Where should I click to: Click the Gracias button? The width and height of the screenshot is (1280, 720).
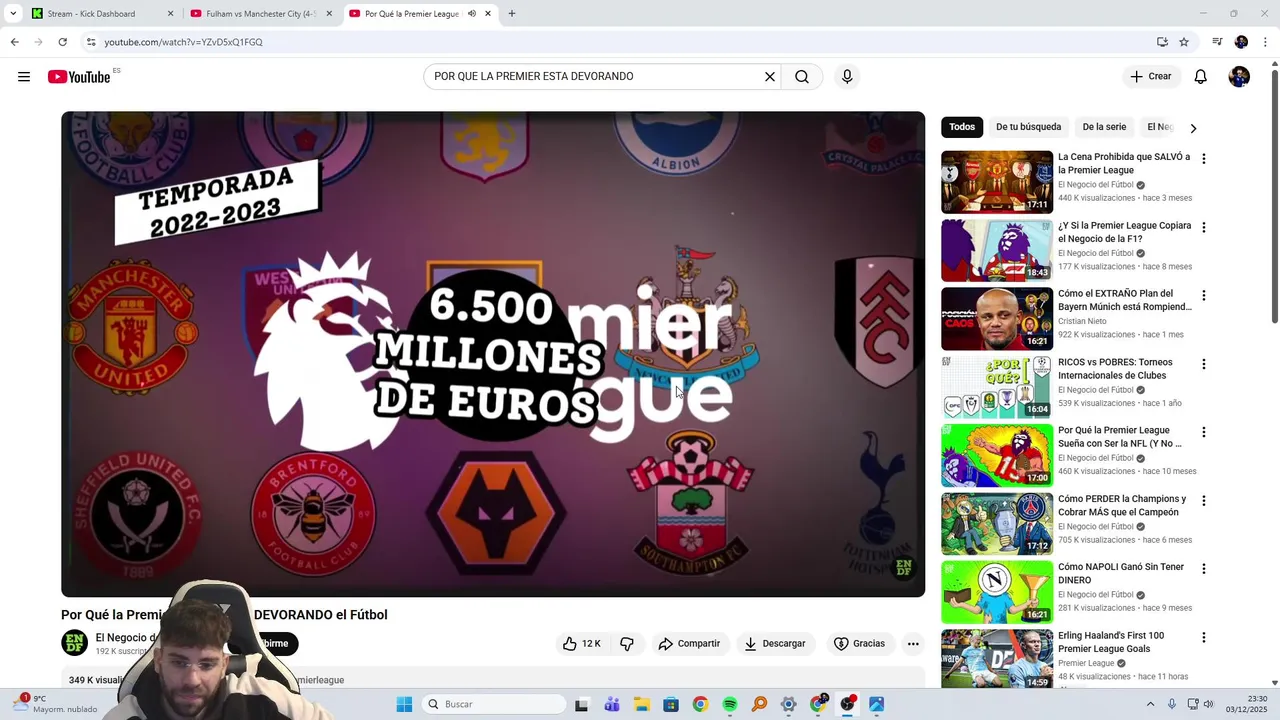coord(859,644)
